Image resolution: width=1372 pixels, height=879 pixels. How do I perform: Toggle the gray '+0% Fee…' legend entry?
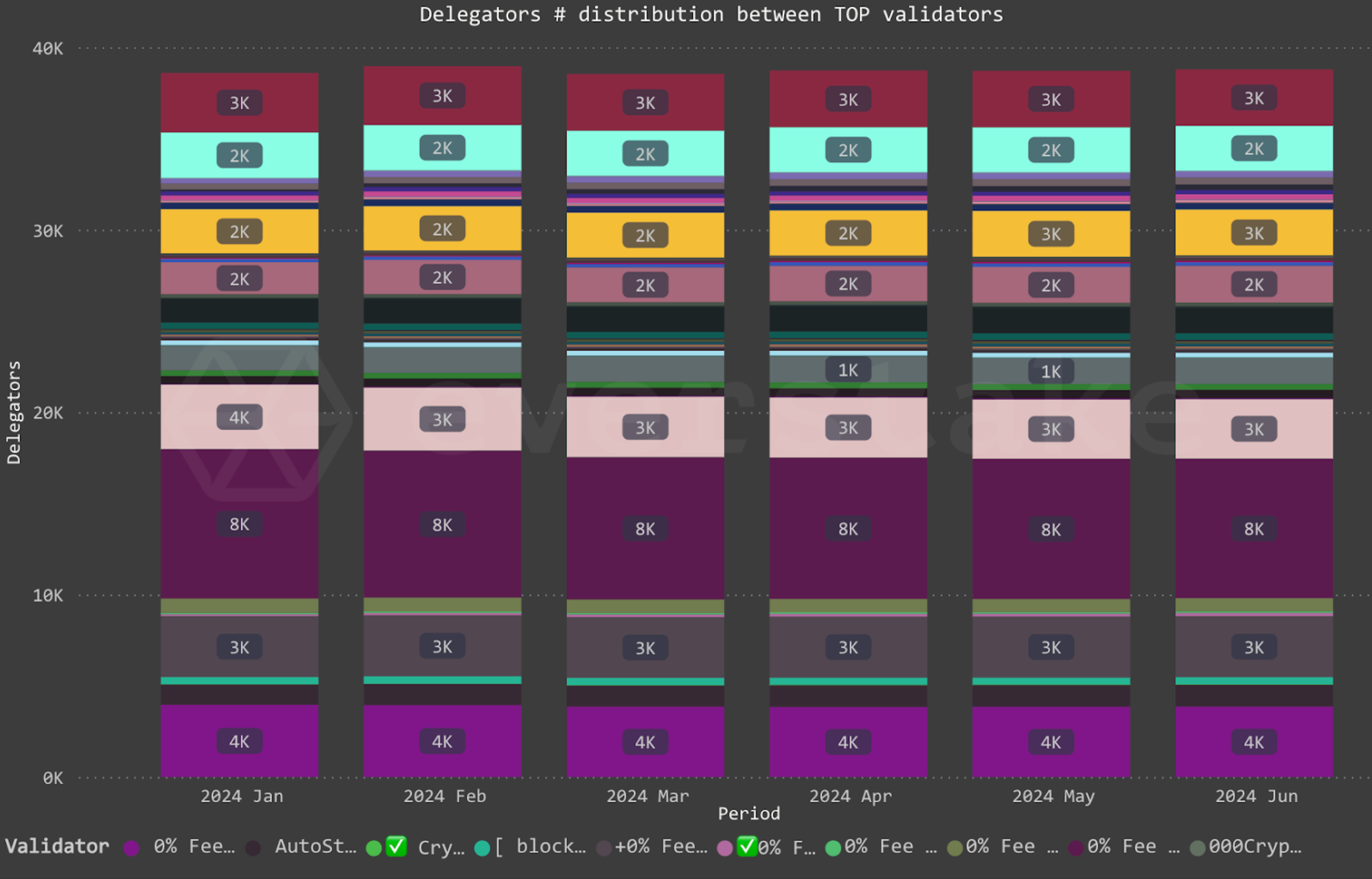[652, 847]
